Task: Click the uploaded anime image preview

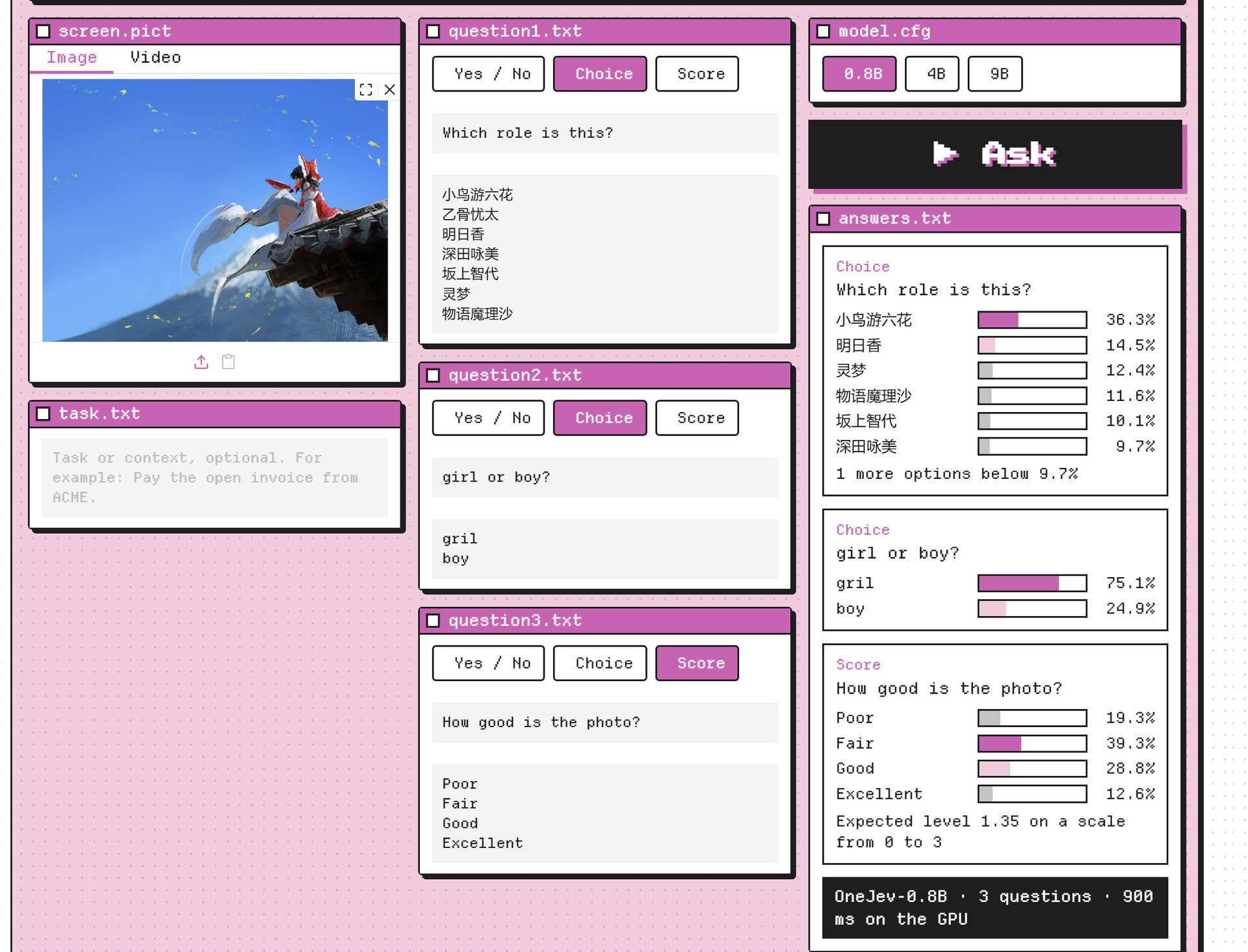Action: (214, 211)
